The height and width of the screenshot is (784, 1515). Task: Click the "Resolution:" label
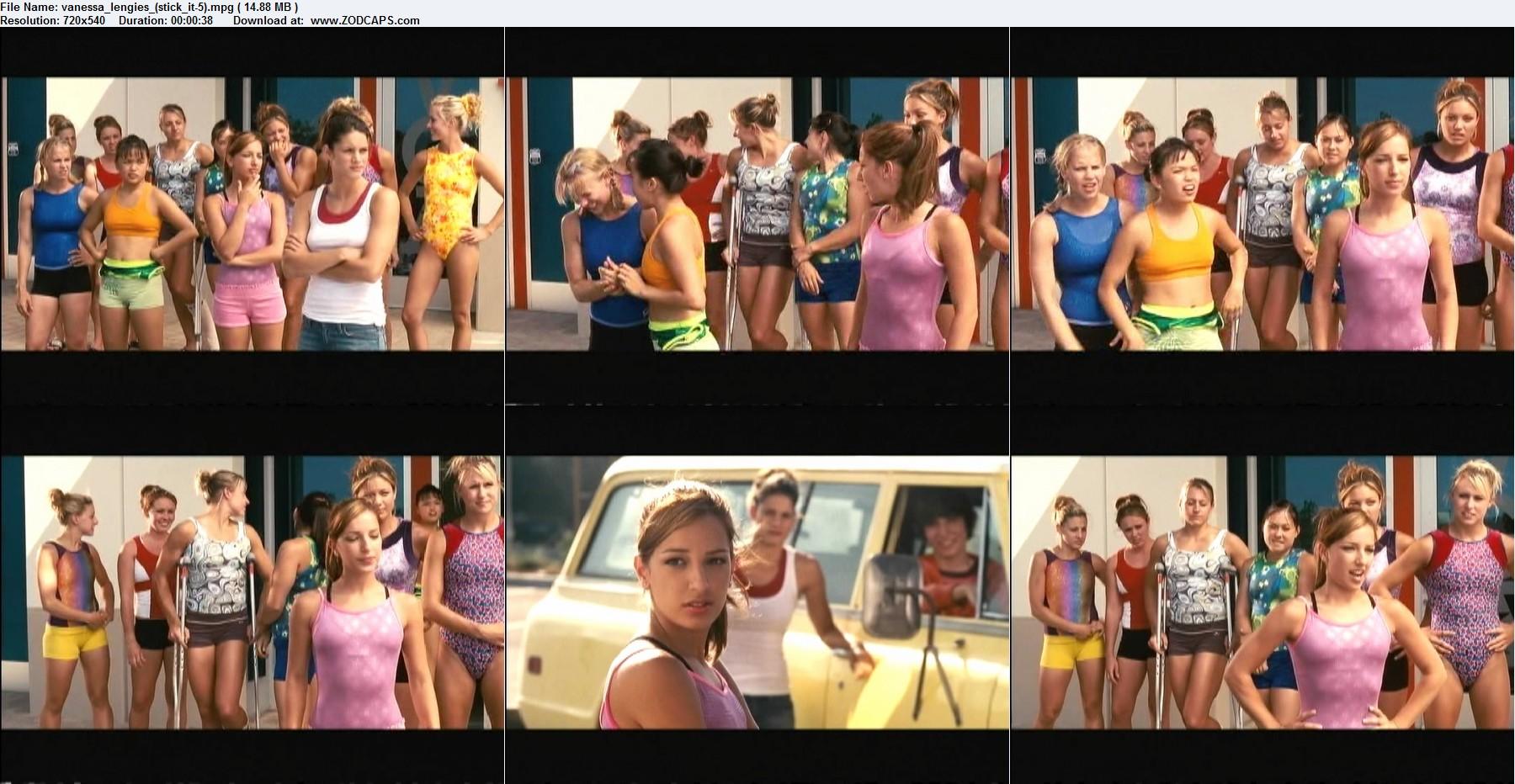point(29,20)
